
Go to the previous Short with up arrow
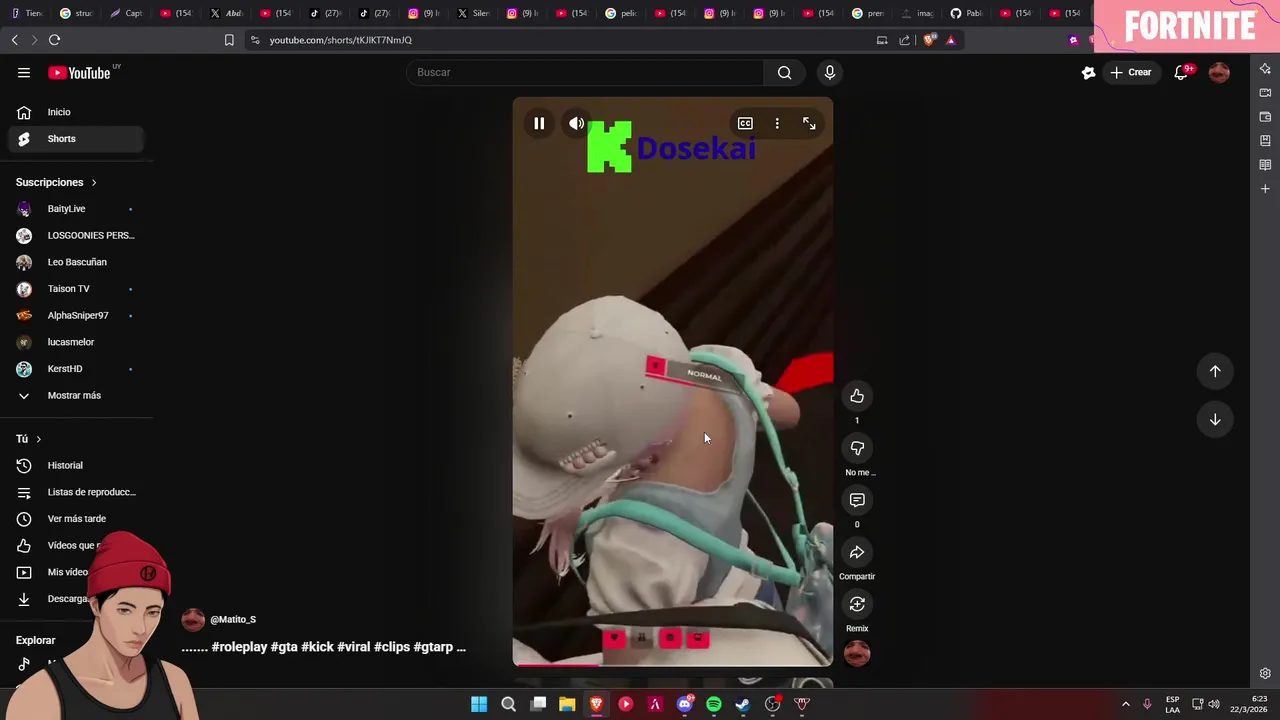click(x=1215, y=371)
